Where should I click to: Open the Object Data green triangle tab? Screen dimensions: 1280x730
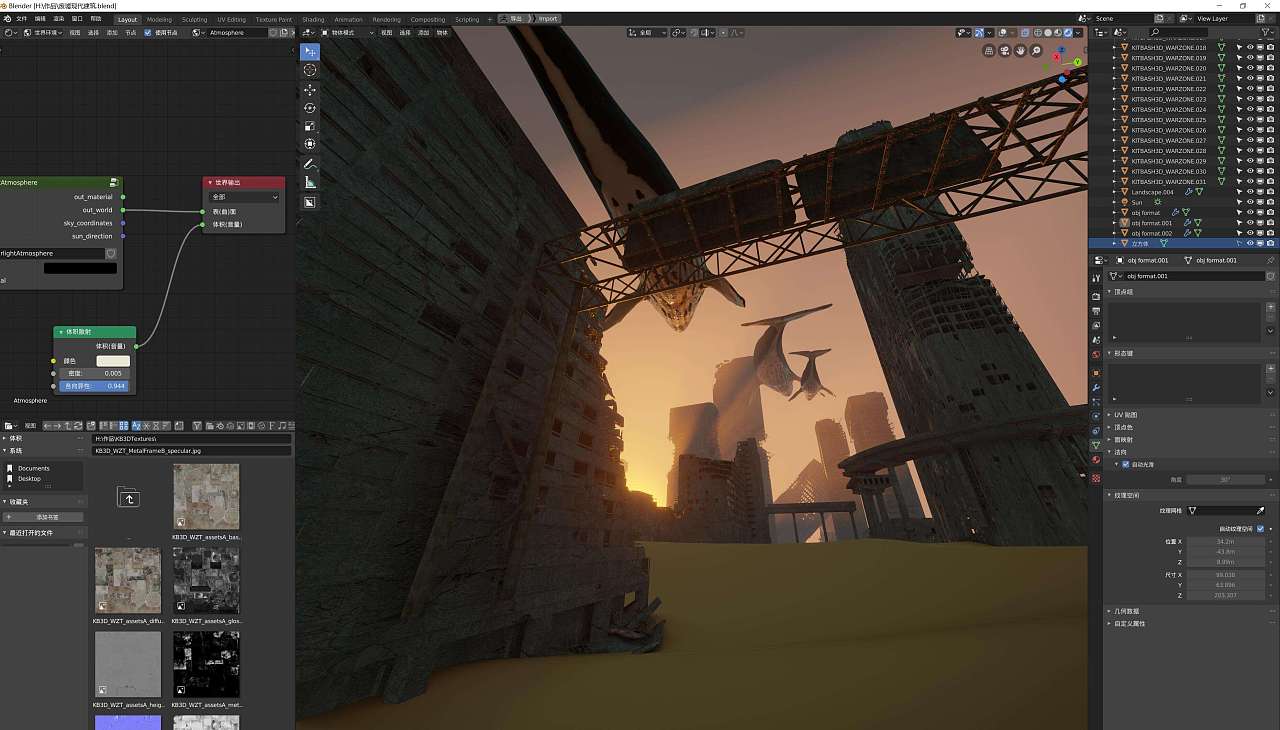(x=1096, y=444)
